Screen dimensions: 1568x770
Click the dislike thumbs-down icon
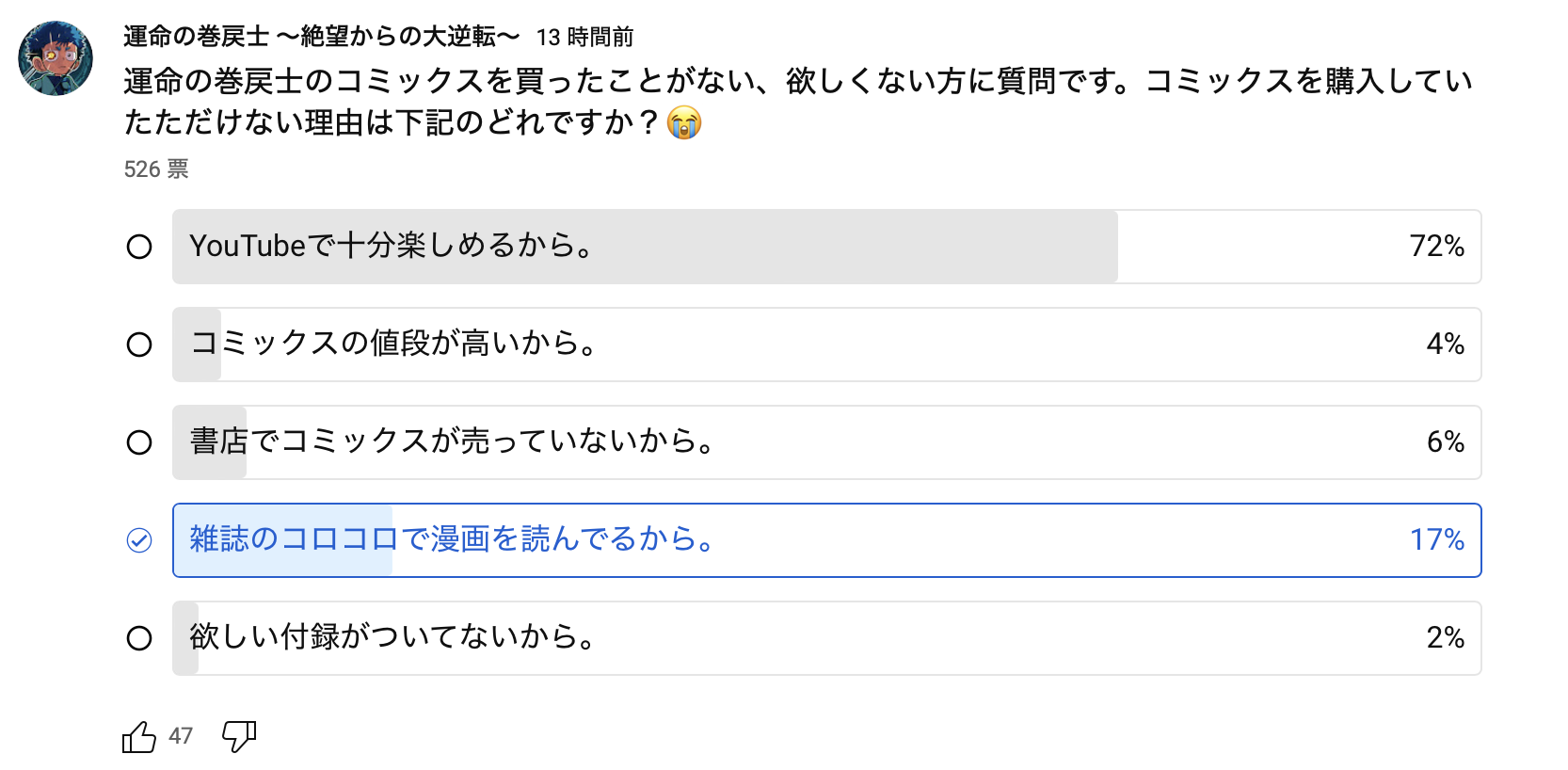pyautogui.click(x=239, y=736)
